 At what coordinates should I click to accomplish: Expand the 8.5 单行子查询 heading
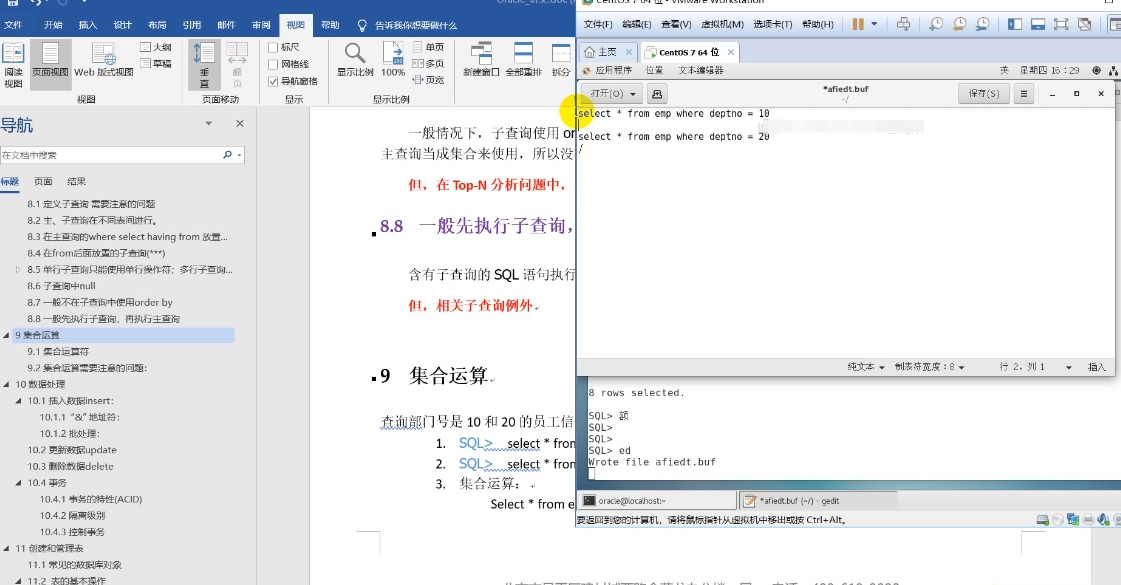click(x=19, y=270)
